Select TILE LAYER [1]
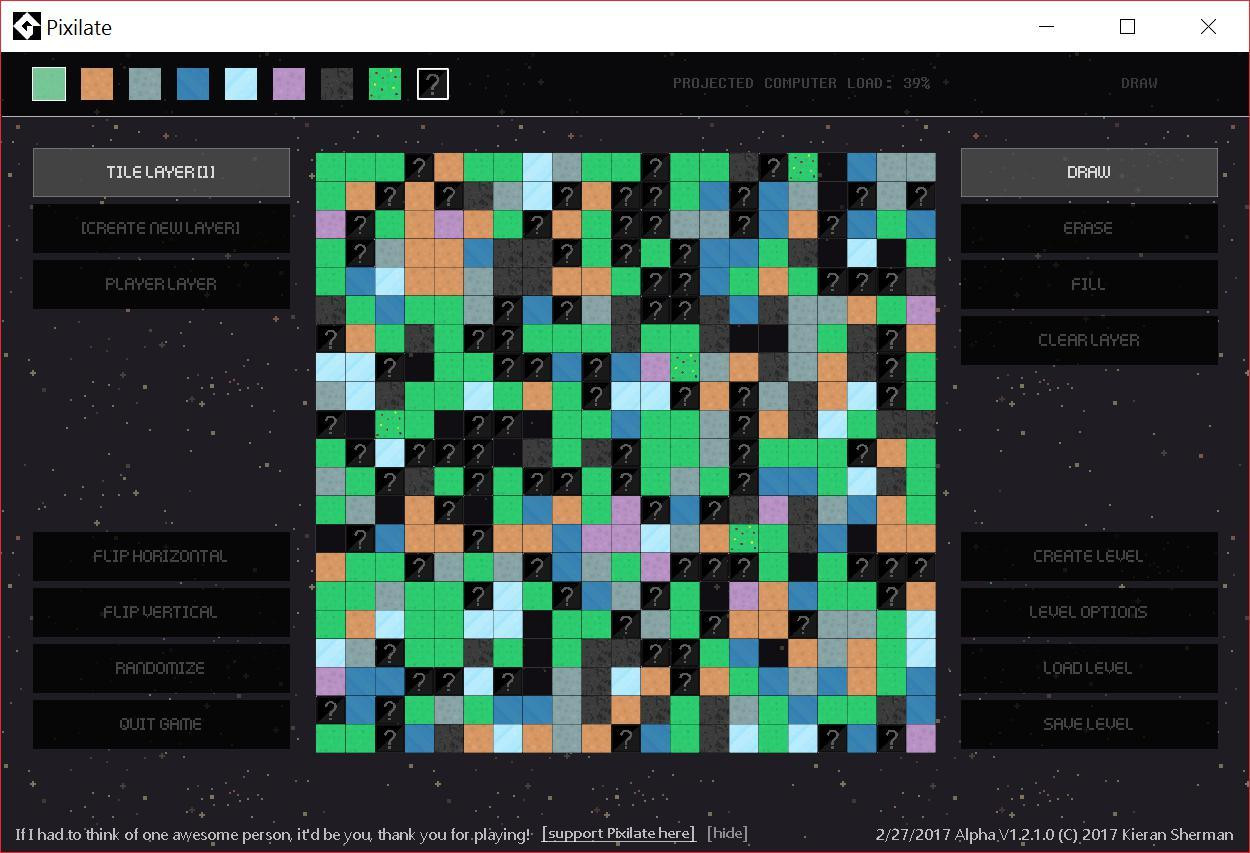The height and width of the screenshot is (853, 1250). point(161,172)
